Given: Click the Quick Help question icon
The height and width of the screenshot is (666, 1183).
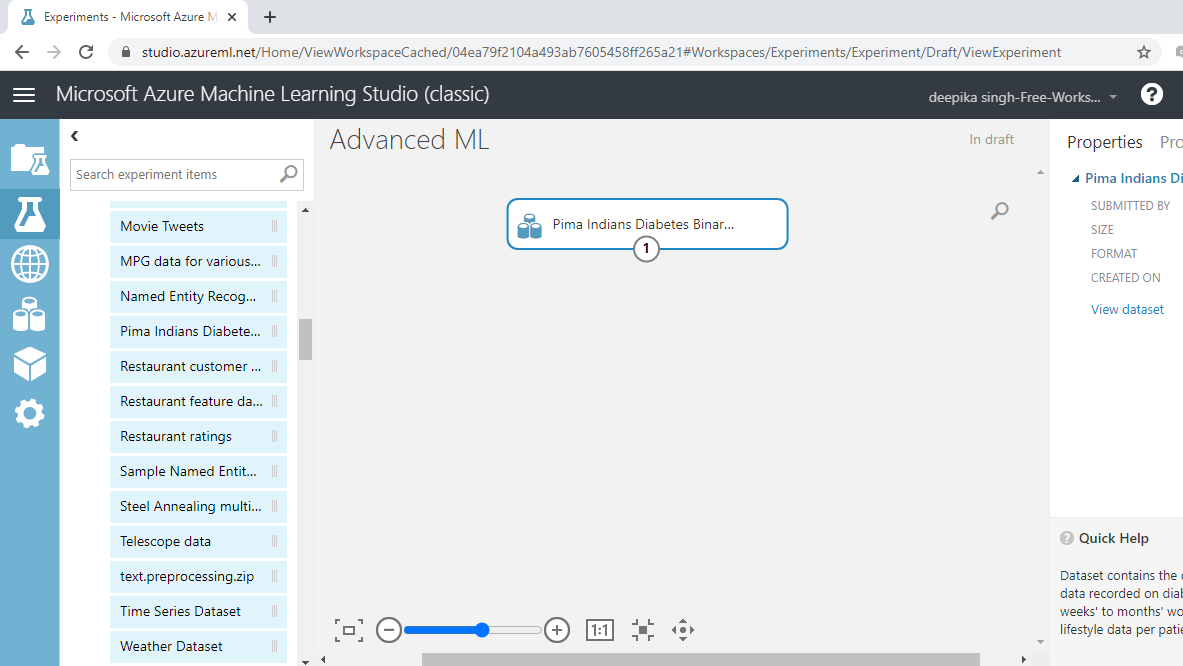Looking at the screenshot, I should pos(1067,538).
